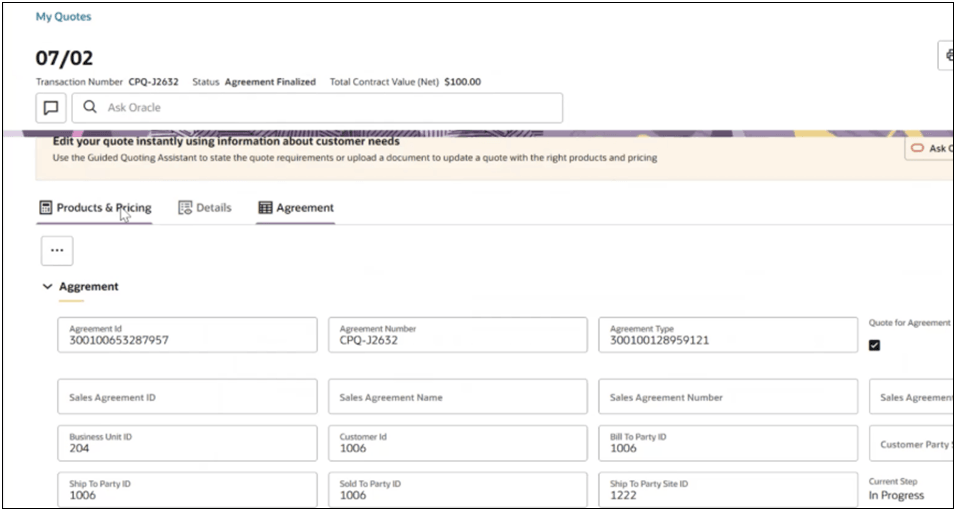The image size is (956, 511).
Task: Click the Ship To Party ID field
Action: pyautogui.click(x=187, y=490)
